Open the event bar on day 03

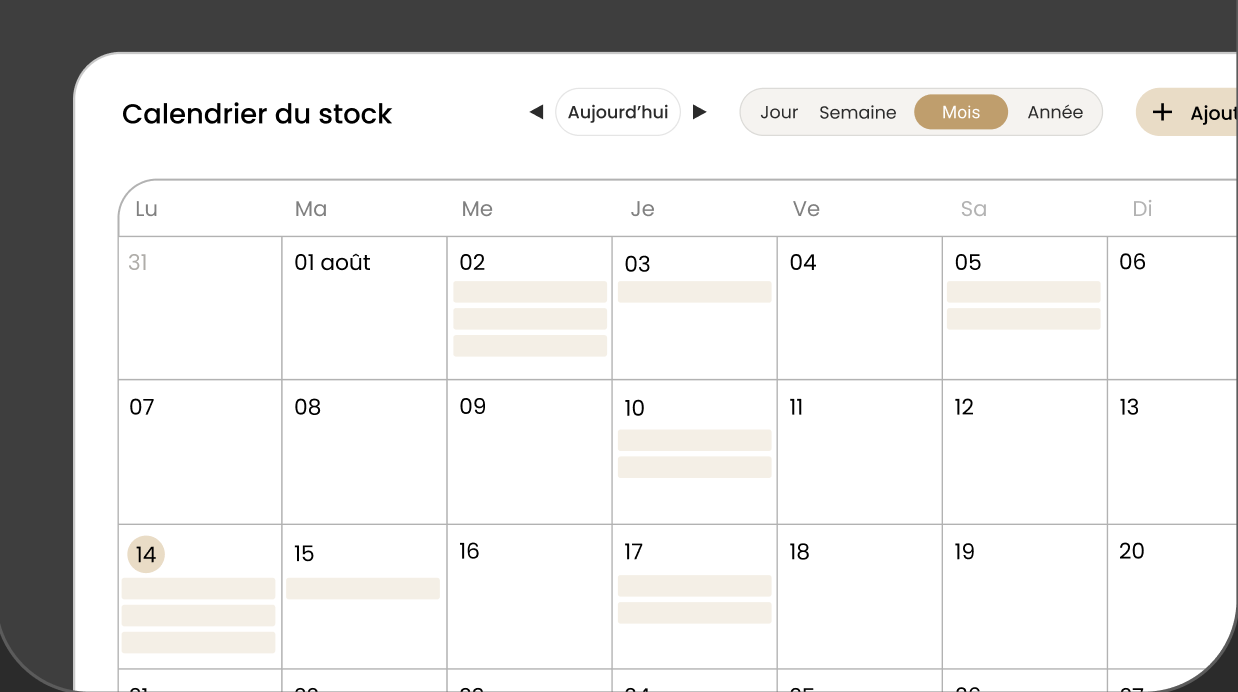pos(694,292)
